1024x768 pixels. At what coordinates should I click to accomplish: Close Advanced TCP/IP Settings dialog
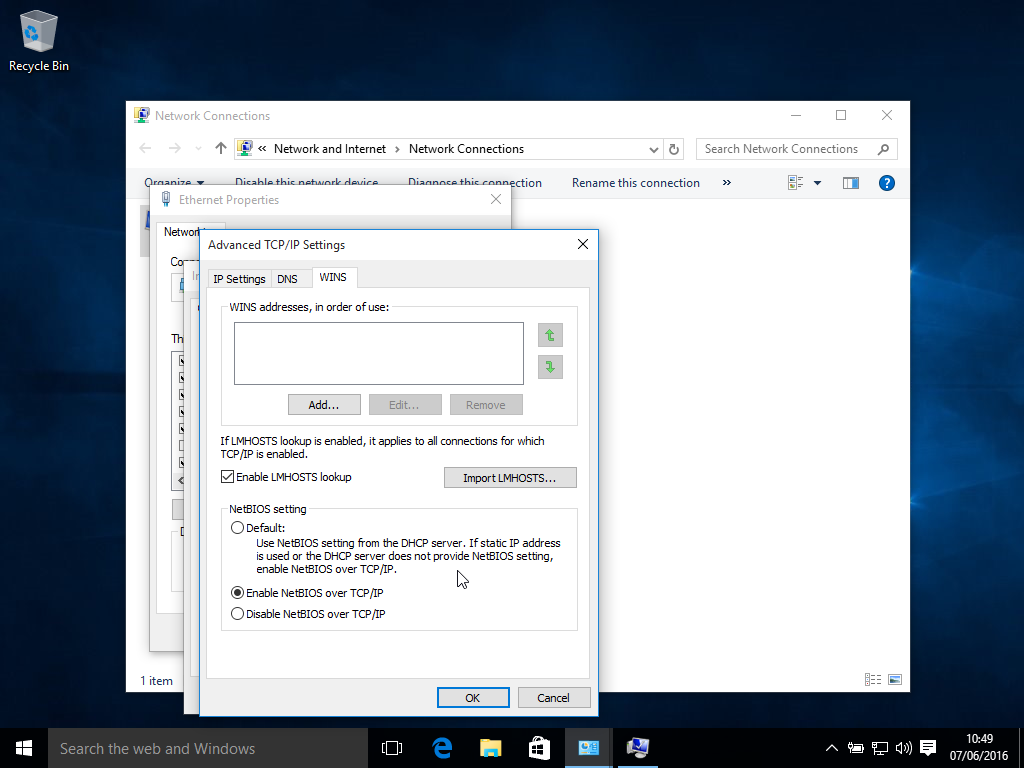pyautogui.click(x=583, y=244)
